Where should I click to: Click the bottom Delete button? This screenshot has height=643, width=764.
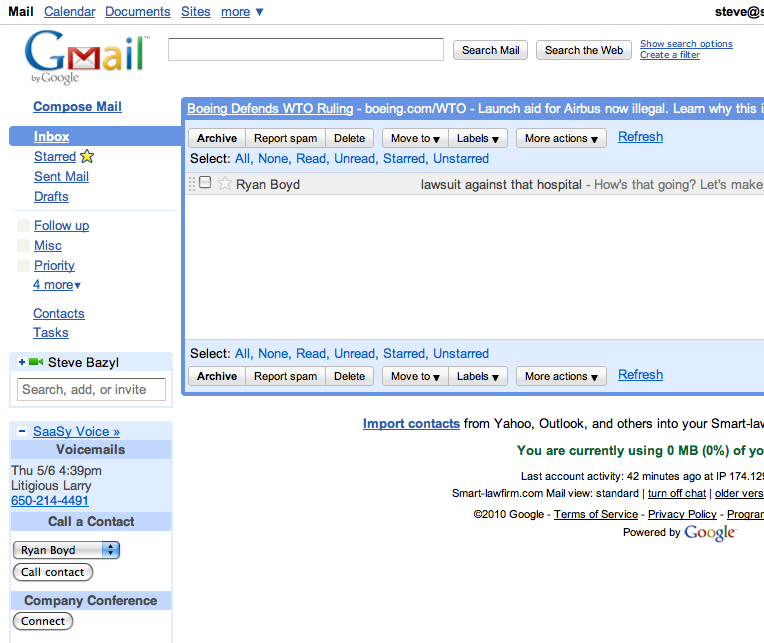point(349,376)
